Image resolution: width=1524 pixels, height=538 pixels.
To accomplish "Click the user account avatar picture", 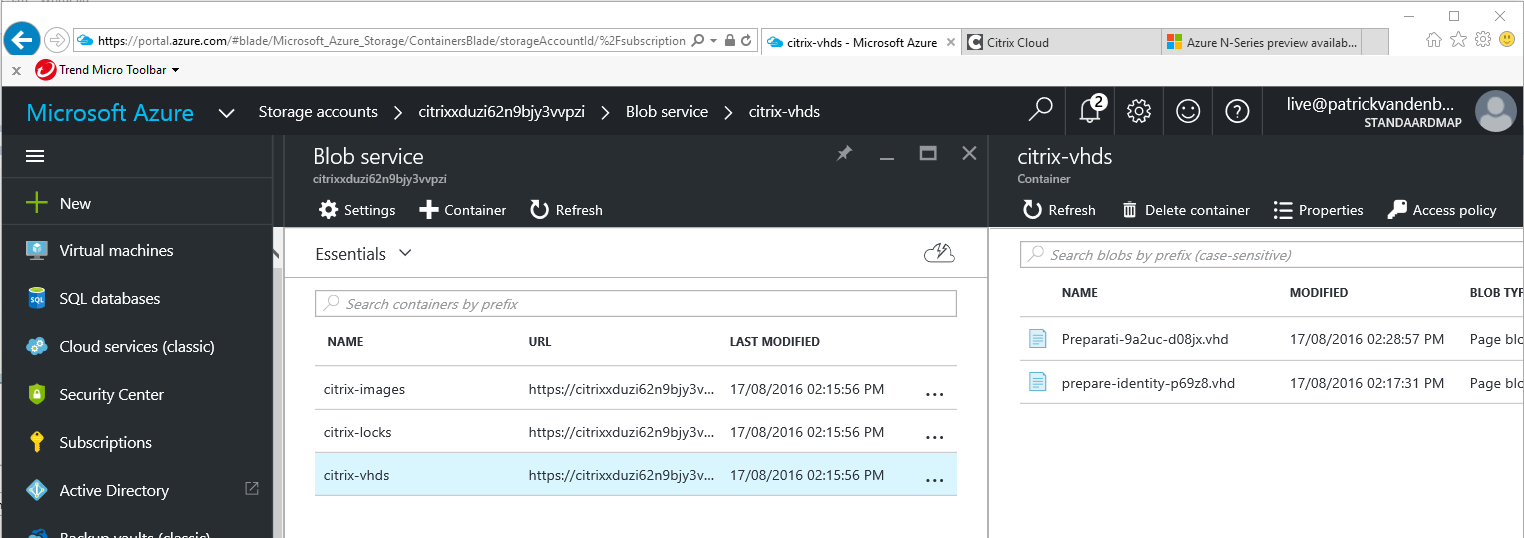I will coord(1496,111).
